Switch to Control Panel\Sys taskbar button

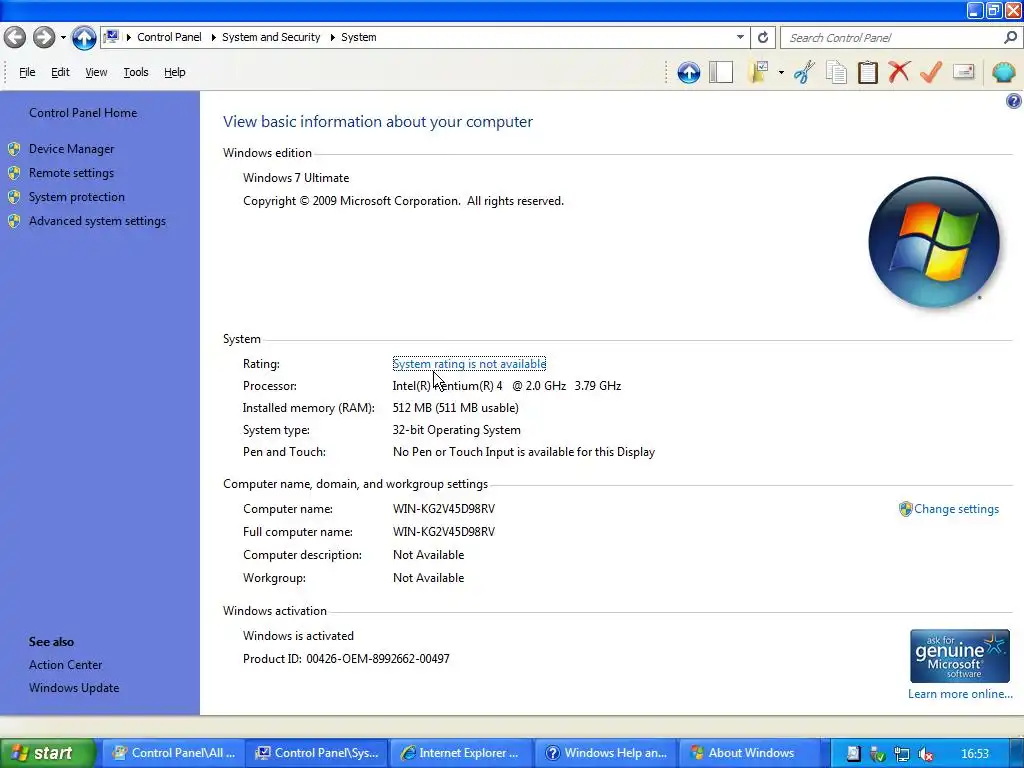(317, 753)
